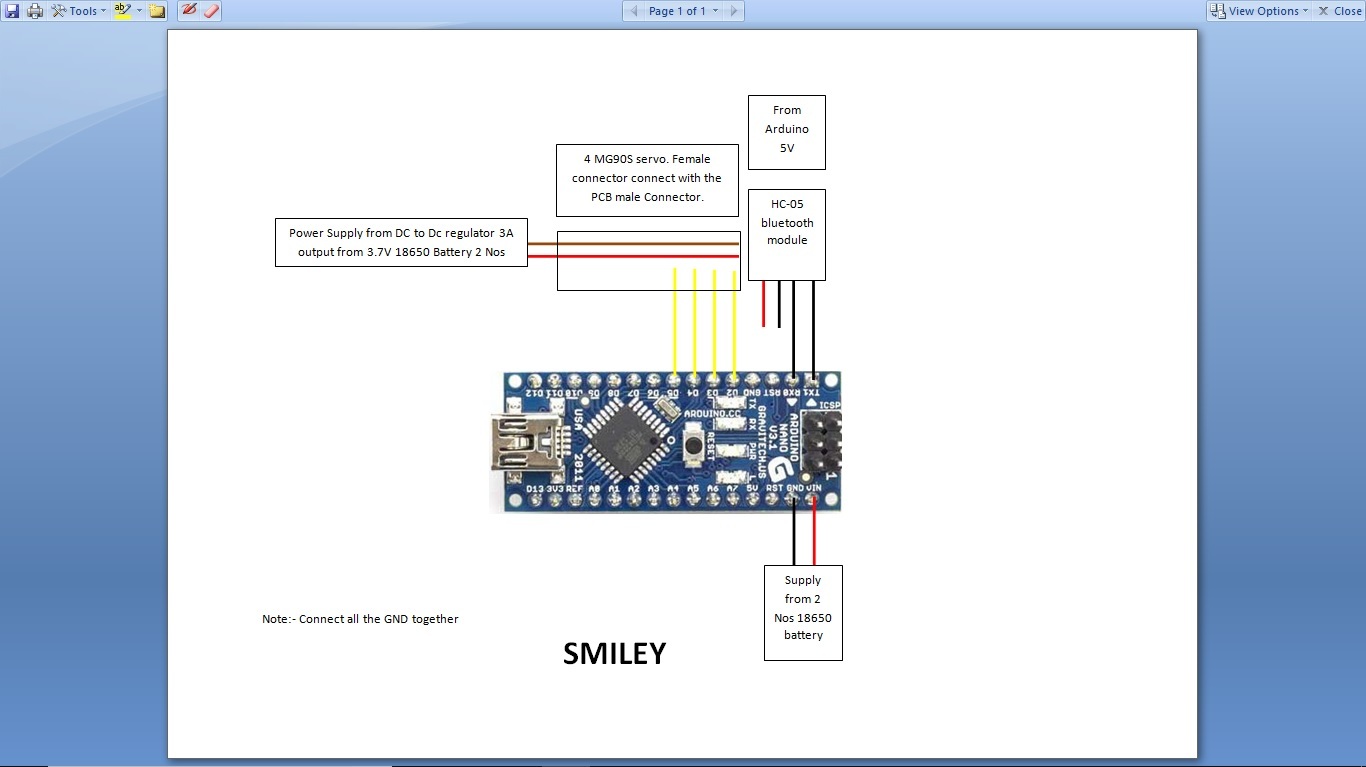Select the ink eraser tool
The height and width of the screenshot is (767, 1366).
[x=211, y=11]
